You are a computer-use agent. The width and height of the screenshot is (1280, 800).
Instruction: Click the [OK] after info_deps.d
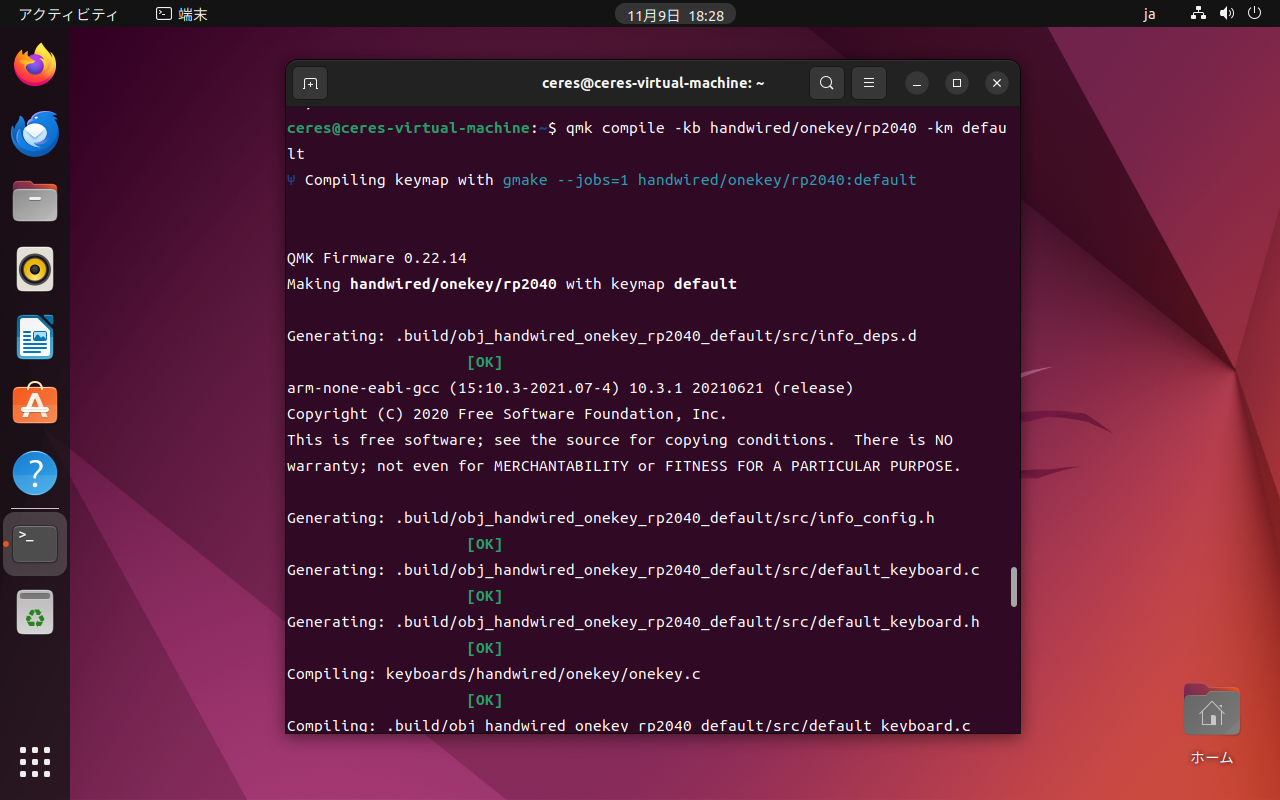click(x=485, y=362)
